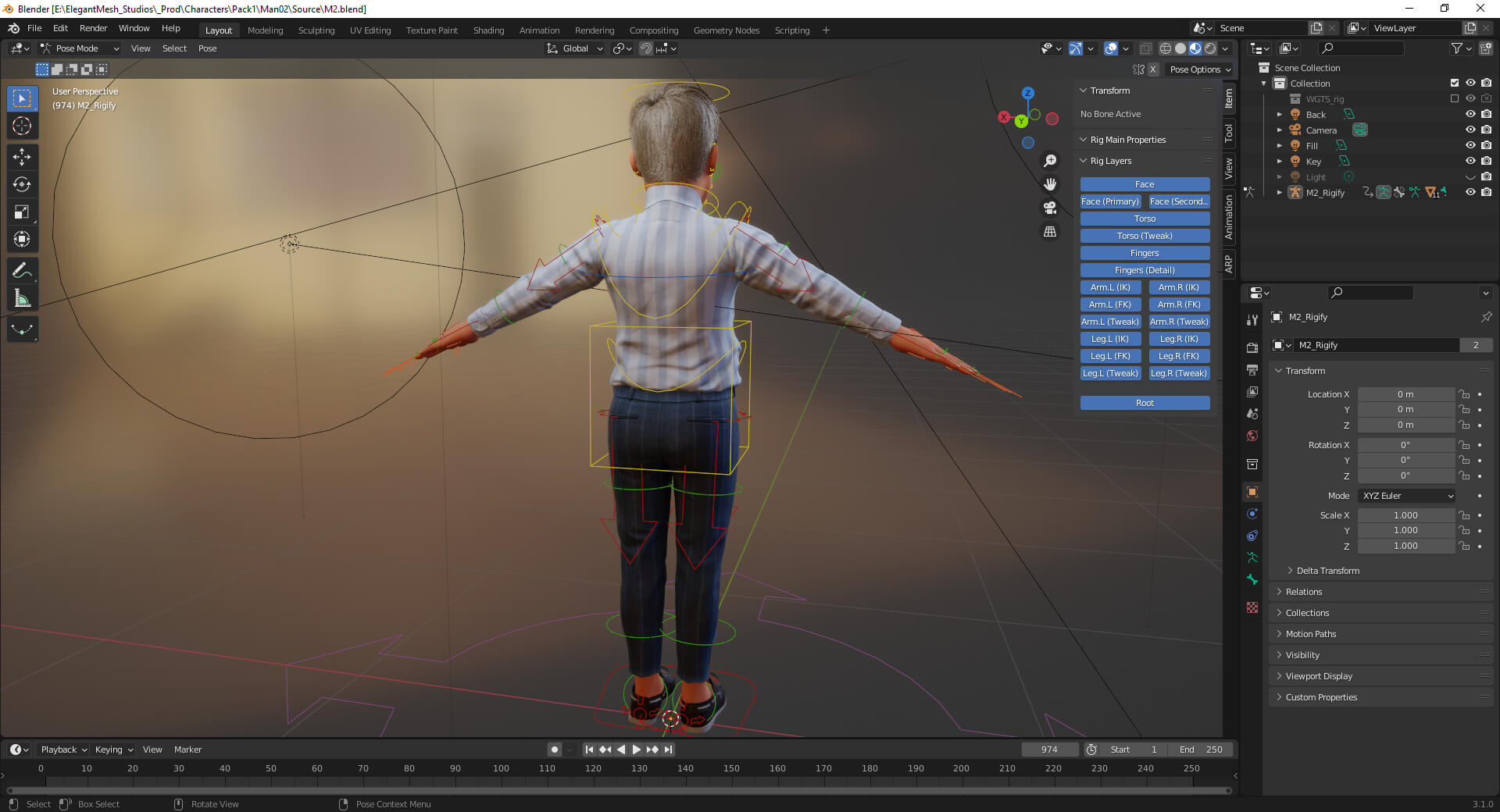Enable the WGTS_rig collection checkbox
Screen dimensions: 1500x812
tap(1454, 98)
